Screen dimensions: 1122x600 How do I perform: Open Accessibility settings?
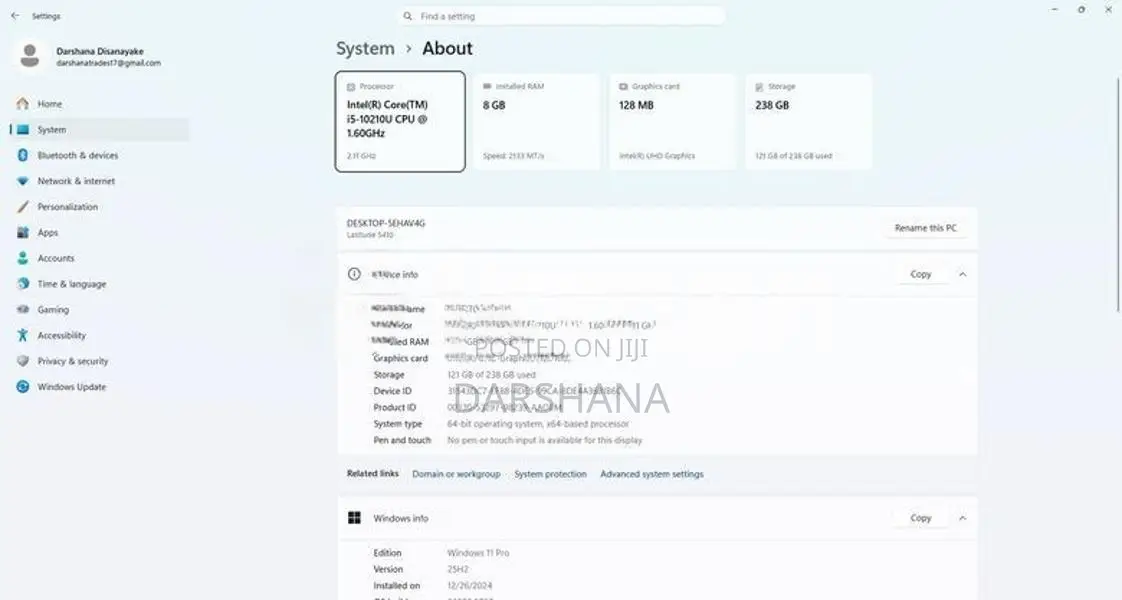pos(100,335)
